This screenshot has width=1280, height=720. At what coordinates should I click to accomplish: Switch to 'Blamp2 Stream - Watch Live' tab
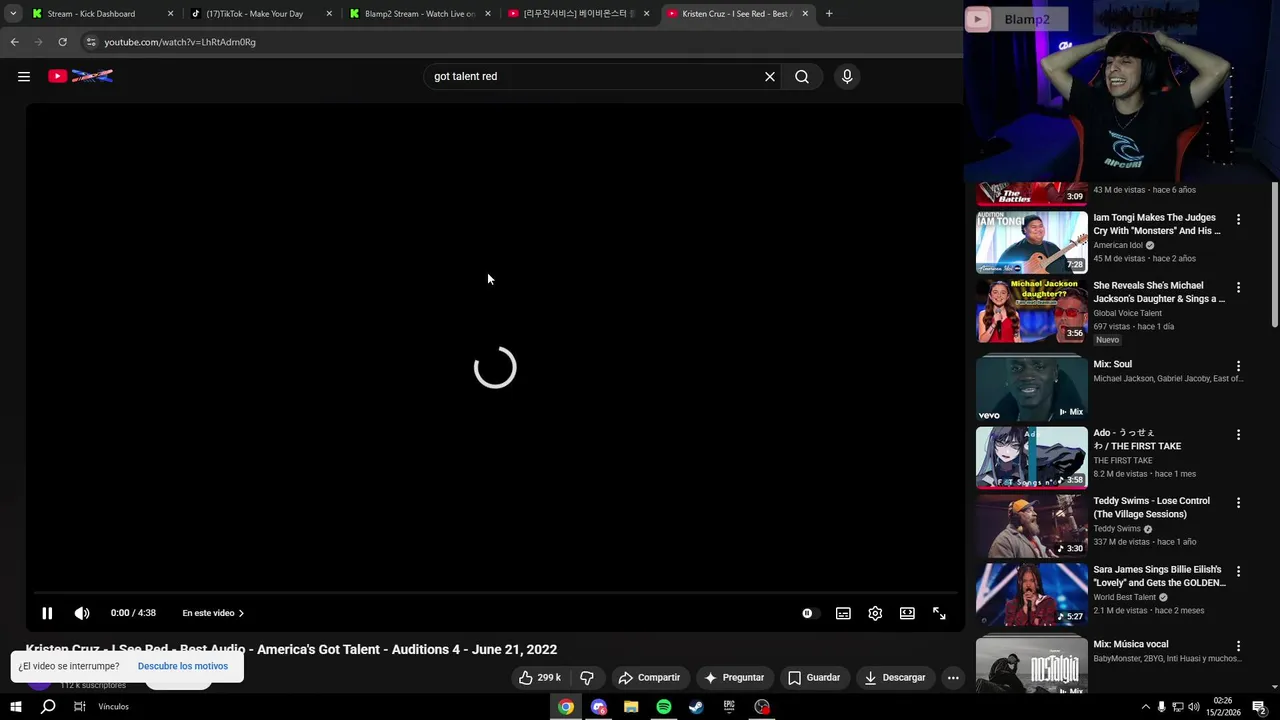coord(420,14)
